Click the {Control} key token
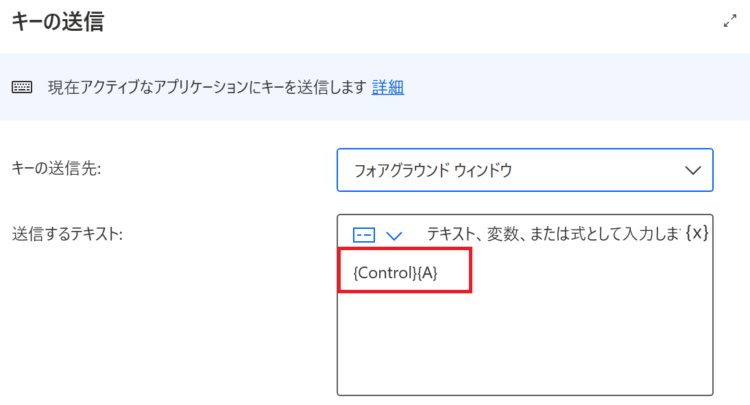Viewport: 750px width, 405px height. point(385,273)
